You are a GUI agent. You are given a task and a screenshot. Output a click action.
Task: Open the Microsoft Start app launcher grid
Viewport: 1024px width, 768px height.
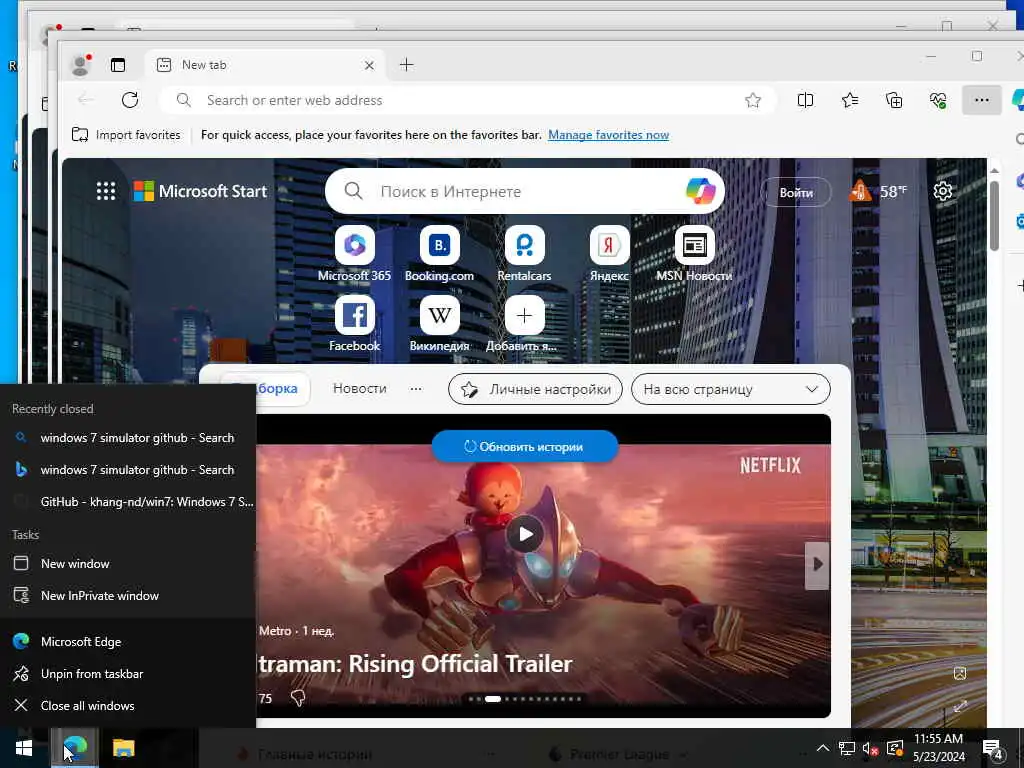tap(106, 191)
